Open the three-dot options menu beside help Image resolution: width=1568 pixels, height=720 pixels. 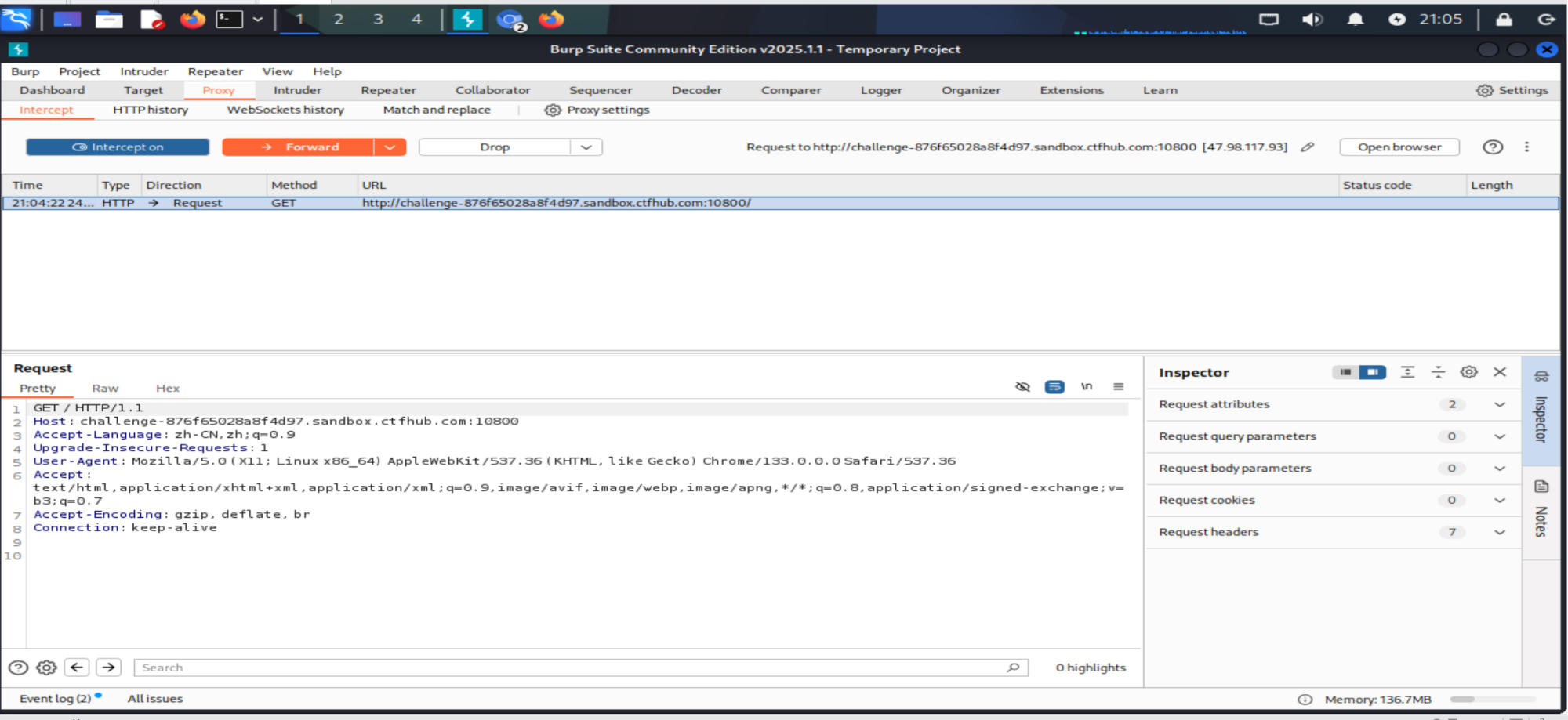click(x=1526, y=147)
